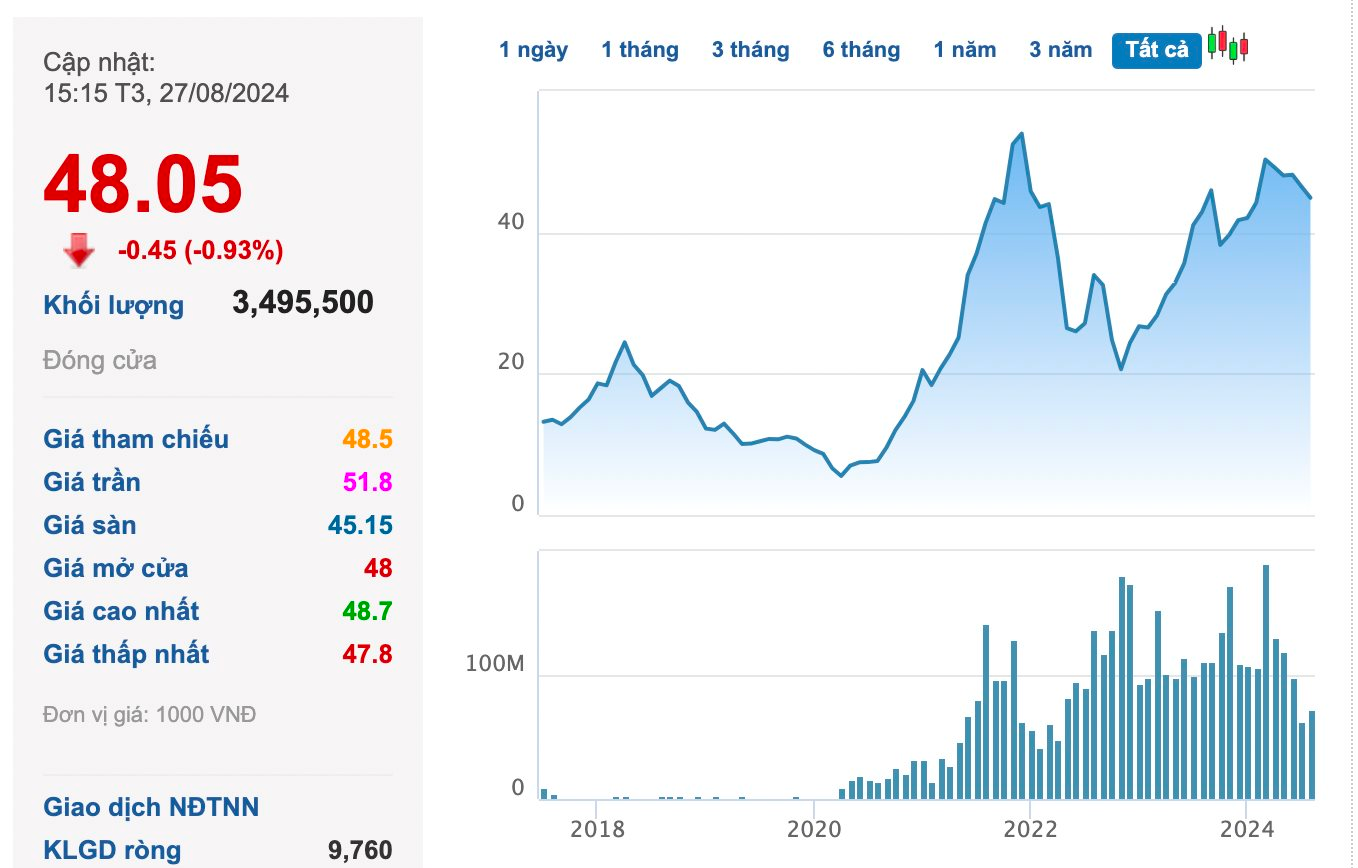Show the '6 tháng' chart period
1358x868 pixels.
point(861,50)
